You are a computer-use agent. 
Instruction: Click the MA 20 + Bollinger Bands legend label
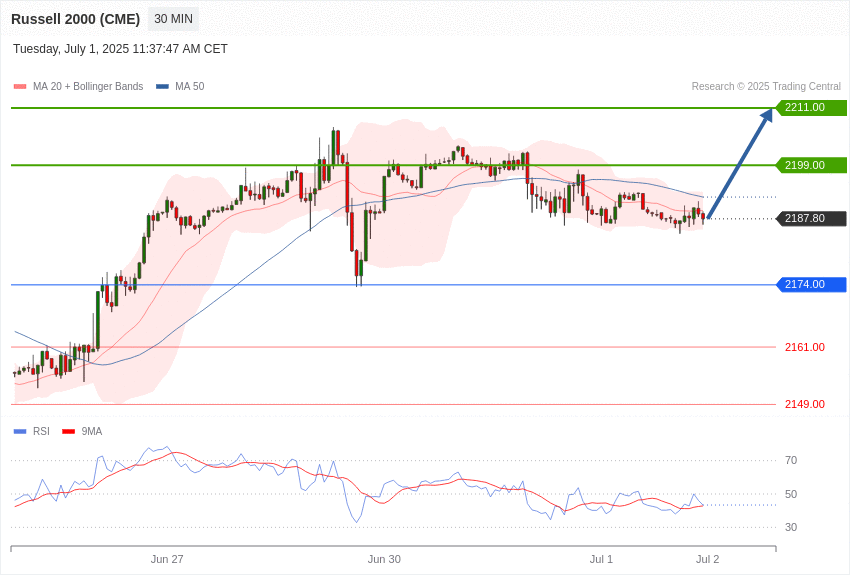tap(88, 86)
